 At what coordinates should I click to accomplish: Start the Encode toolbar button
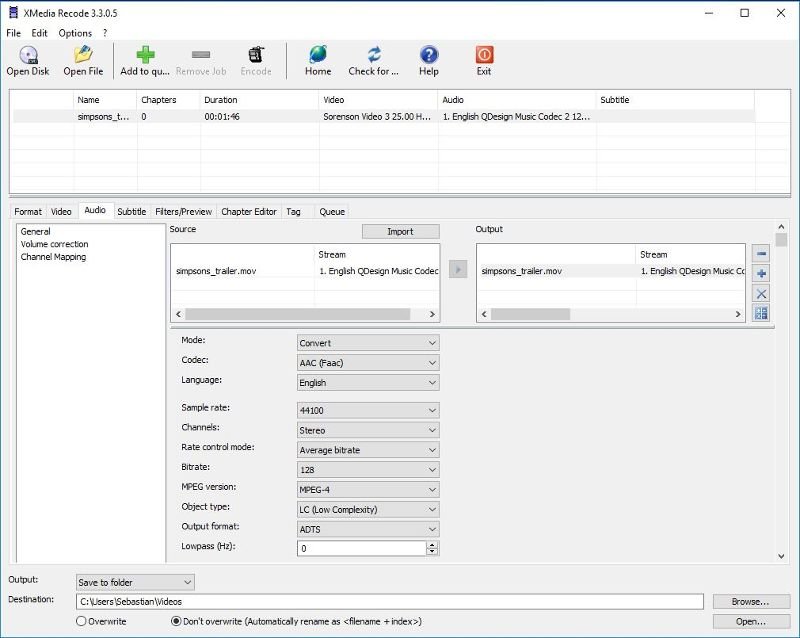click(256, 60)
